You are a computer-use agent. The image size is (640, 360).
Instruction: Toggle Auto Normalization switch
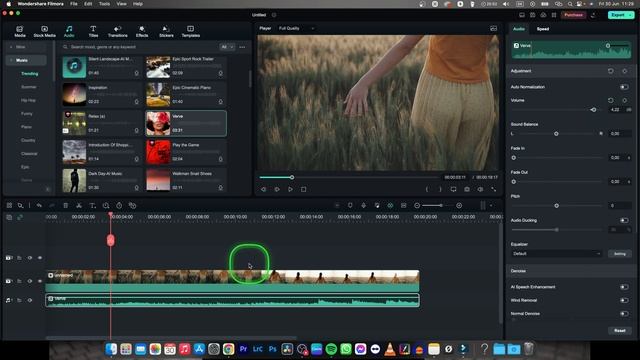(624, 87)
